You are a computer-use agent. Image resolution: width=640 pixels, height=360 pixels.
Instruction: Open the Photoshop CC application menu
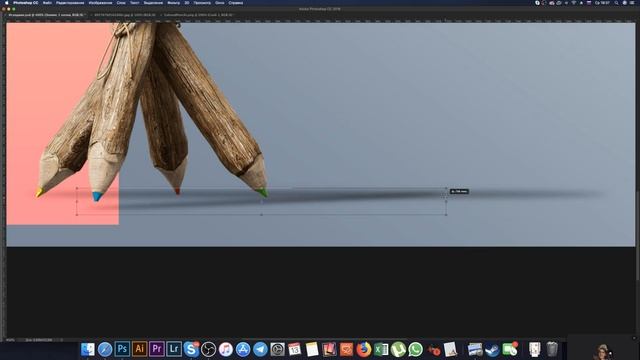click(25, 3)
